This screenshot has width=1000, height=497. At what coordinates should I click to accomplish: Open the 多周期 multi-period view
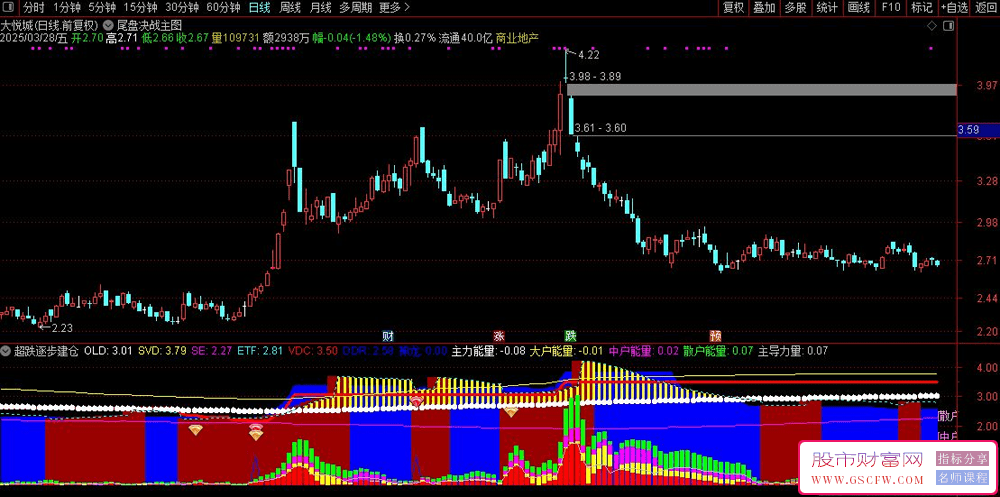pos(355,8)
